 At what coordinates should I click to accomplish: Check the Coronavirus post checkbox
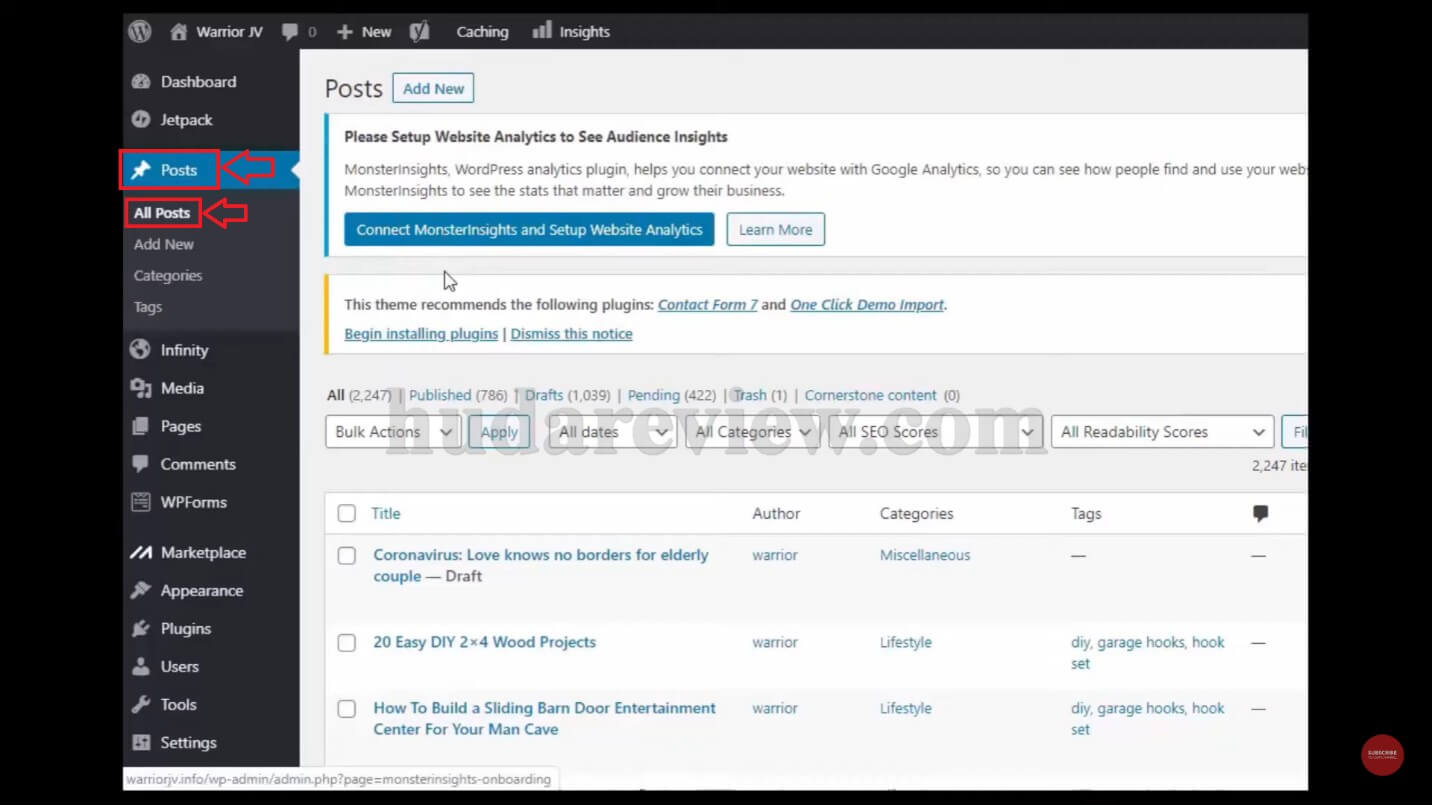click(346, 555)
